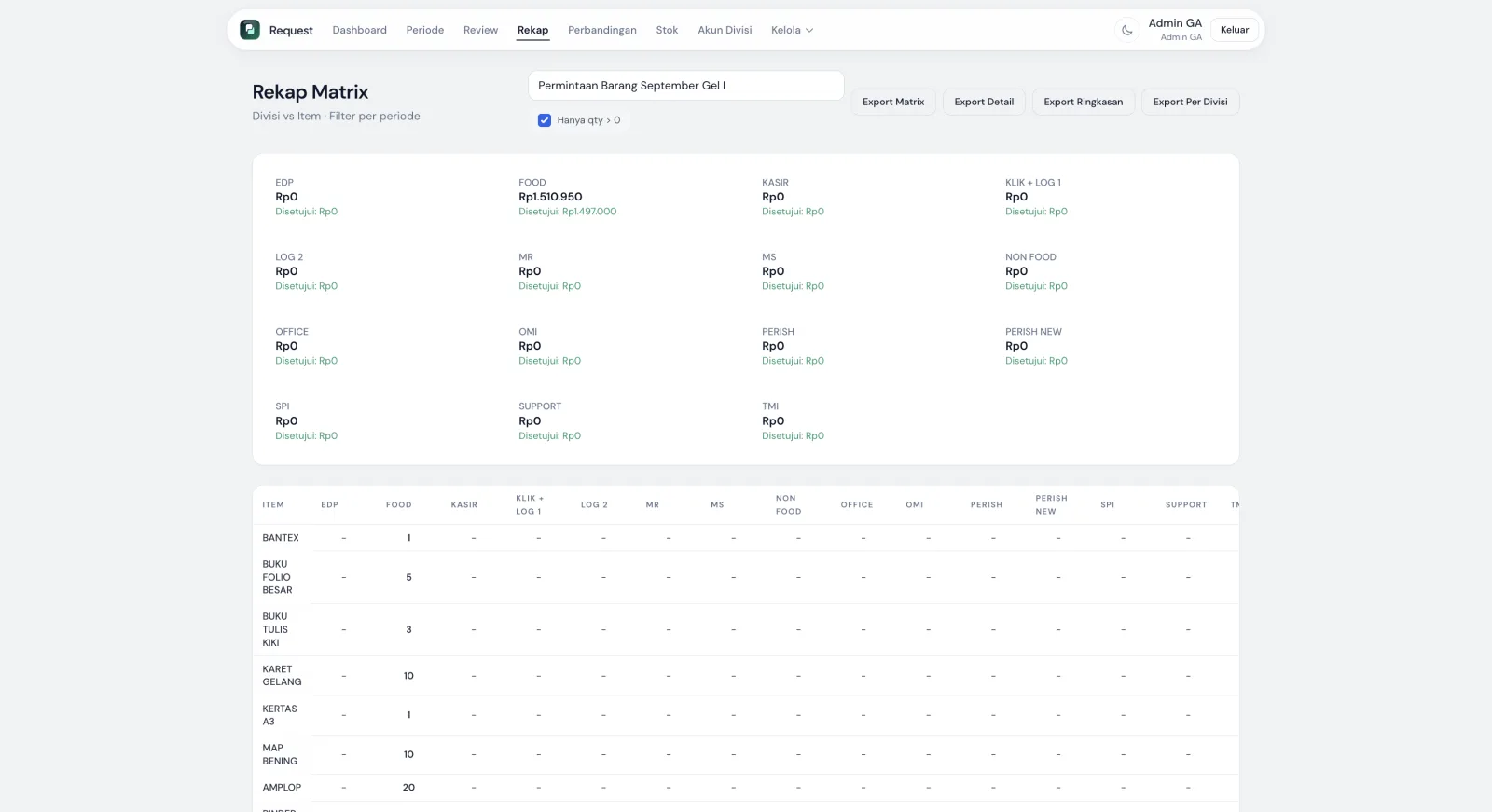Open the period selector Permintaan Barang September
The width and height of the screenshot is (1492, 812).
pos(686,86)
